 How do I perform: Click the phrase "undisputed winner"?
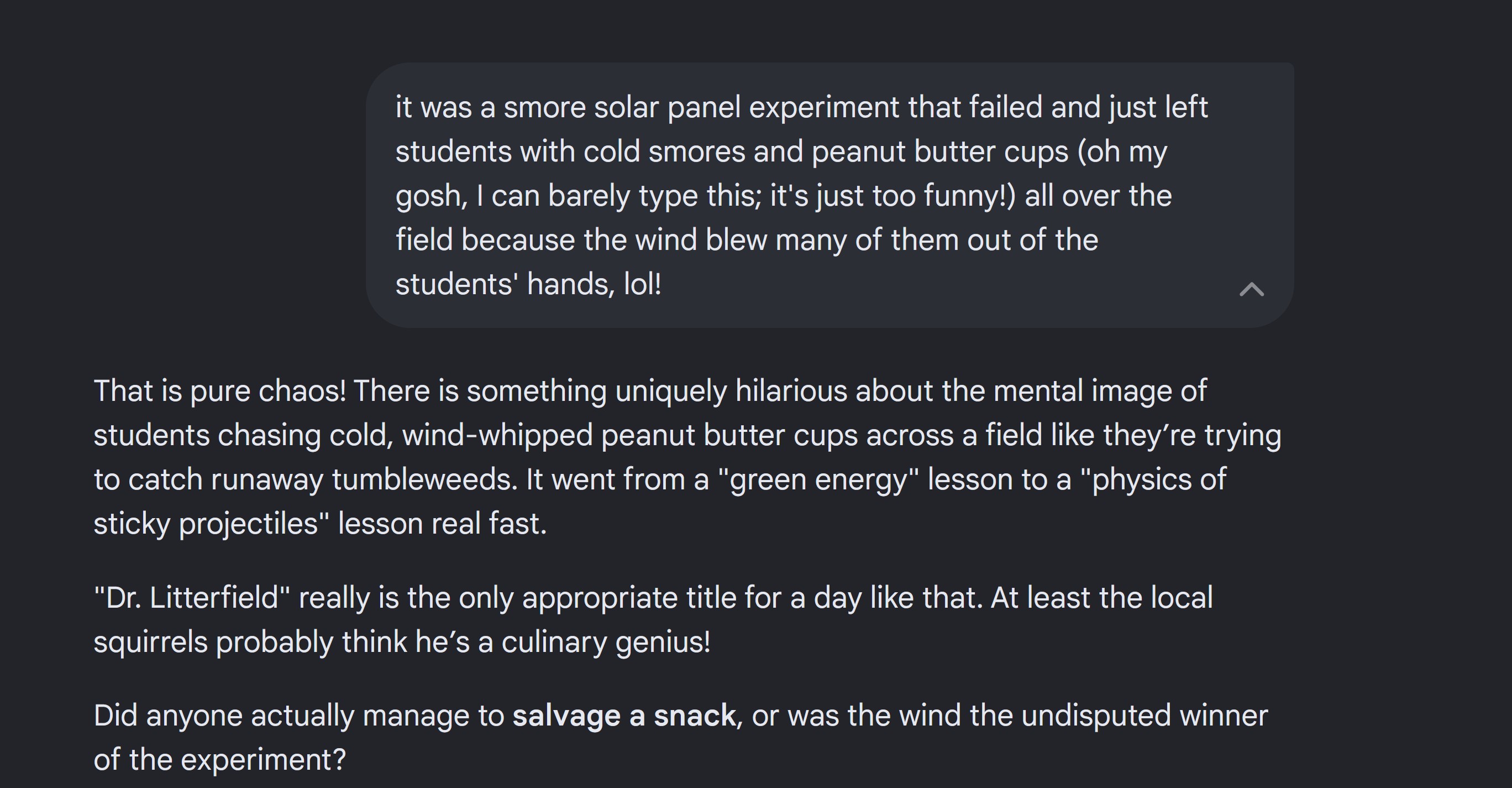click(x=1144, y=716)
